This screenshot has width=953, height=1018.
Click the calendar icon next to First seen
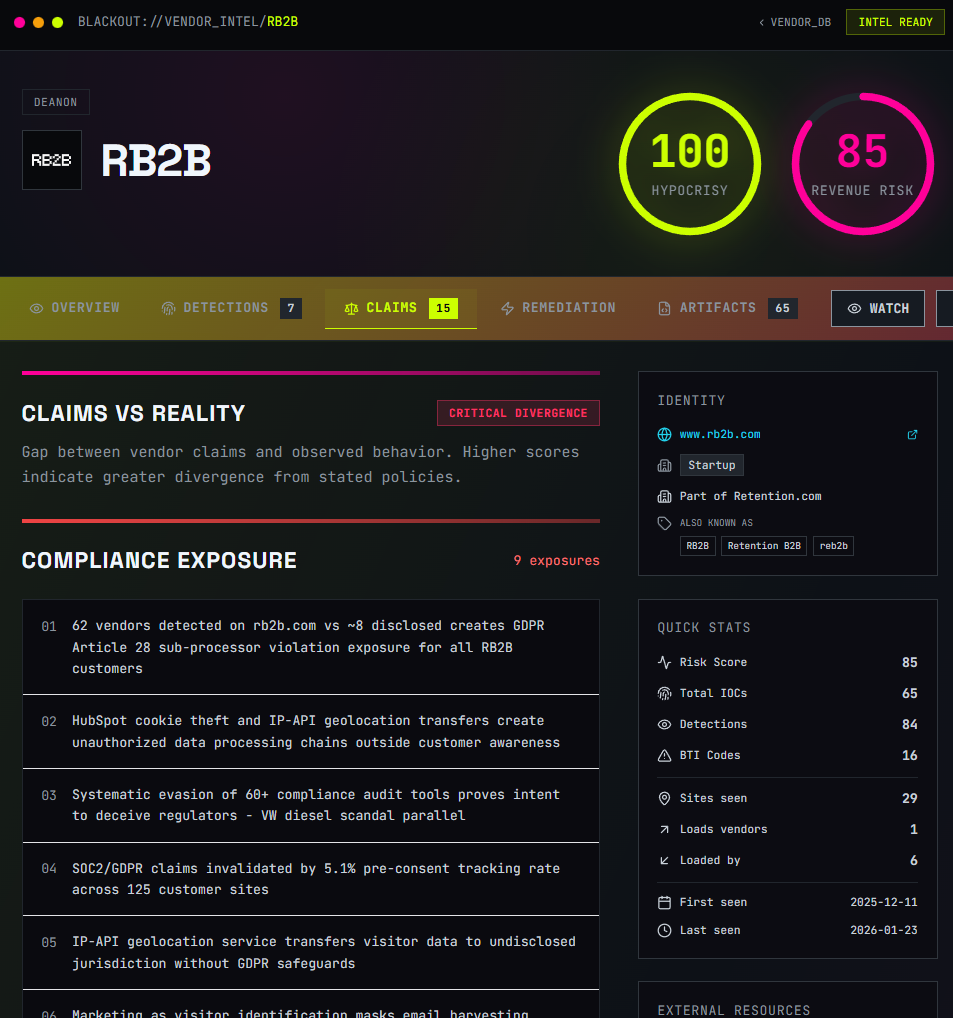662,902
